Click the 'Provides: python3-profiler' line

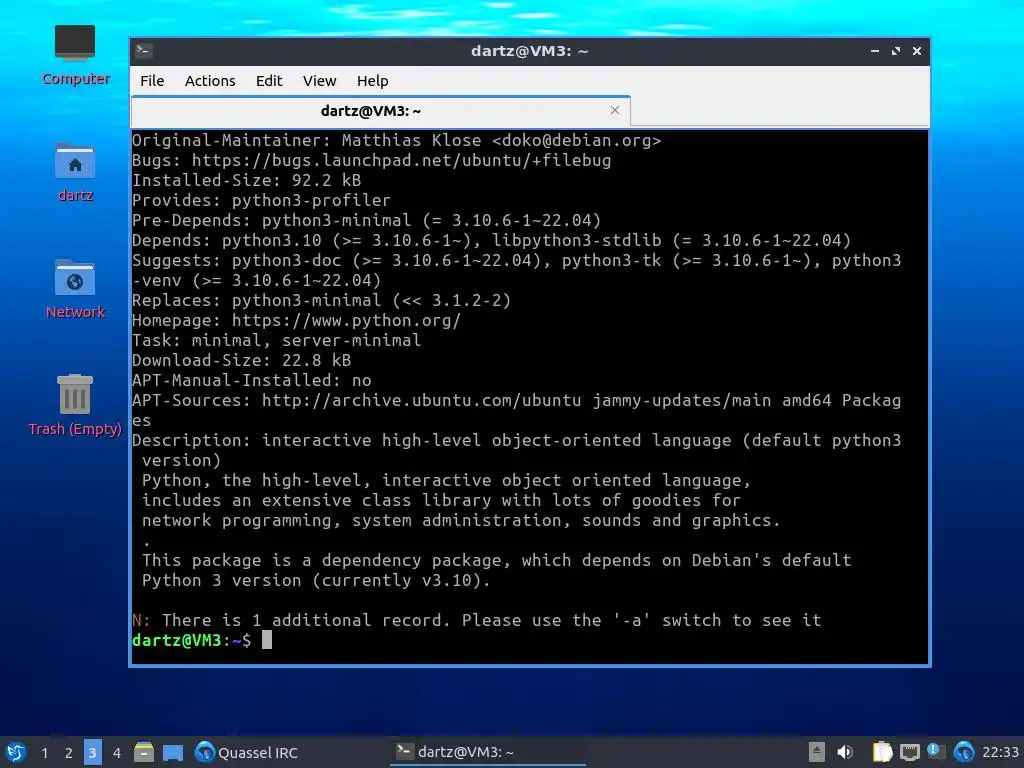click(x=261, y=200)
